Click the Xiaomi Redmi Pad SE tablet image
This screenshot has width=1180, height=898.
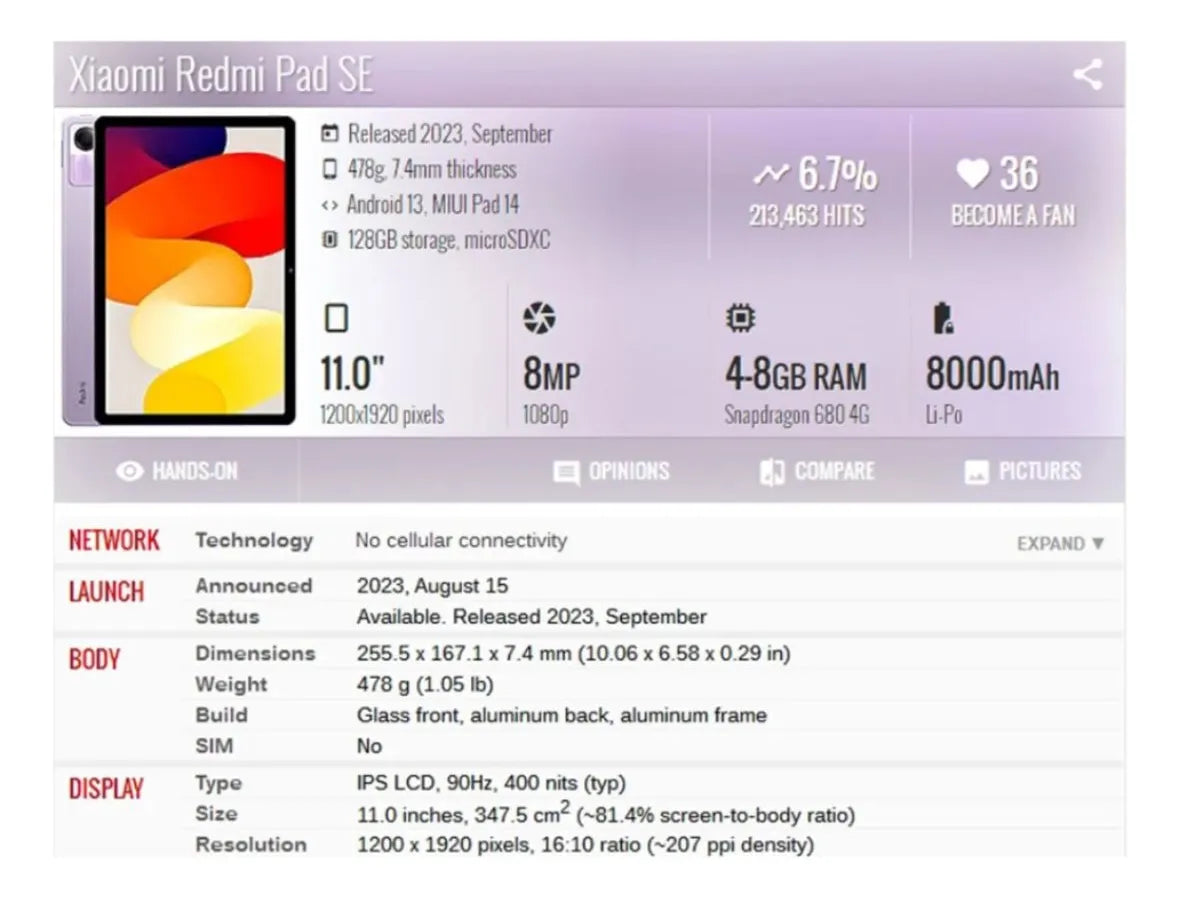180,270
